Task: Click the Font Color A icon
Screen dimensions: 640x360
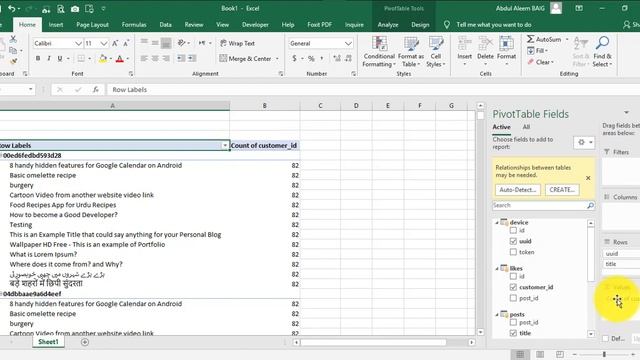Action: point(120,59)
